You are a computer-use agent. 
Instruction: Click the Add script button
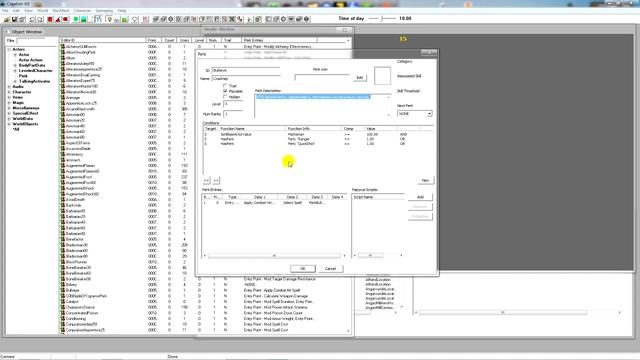420,197
